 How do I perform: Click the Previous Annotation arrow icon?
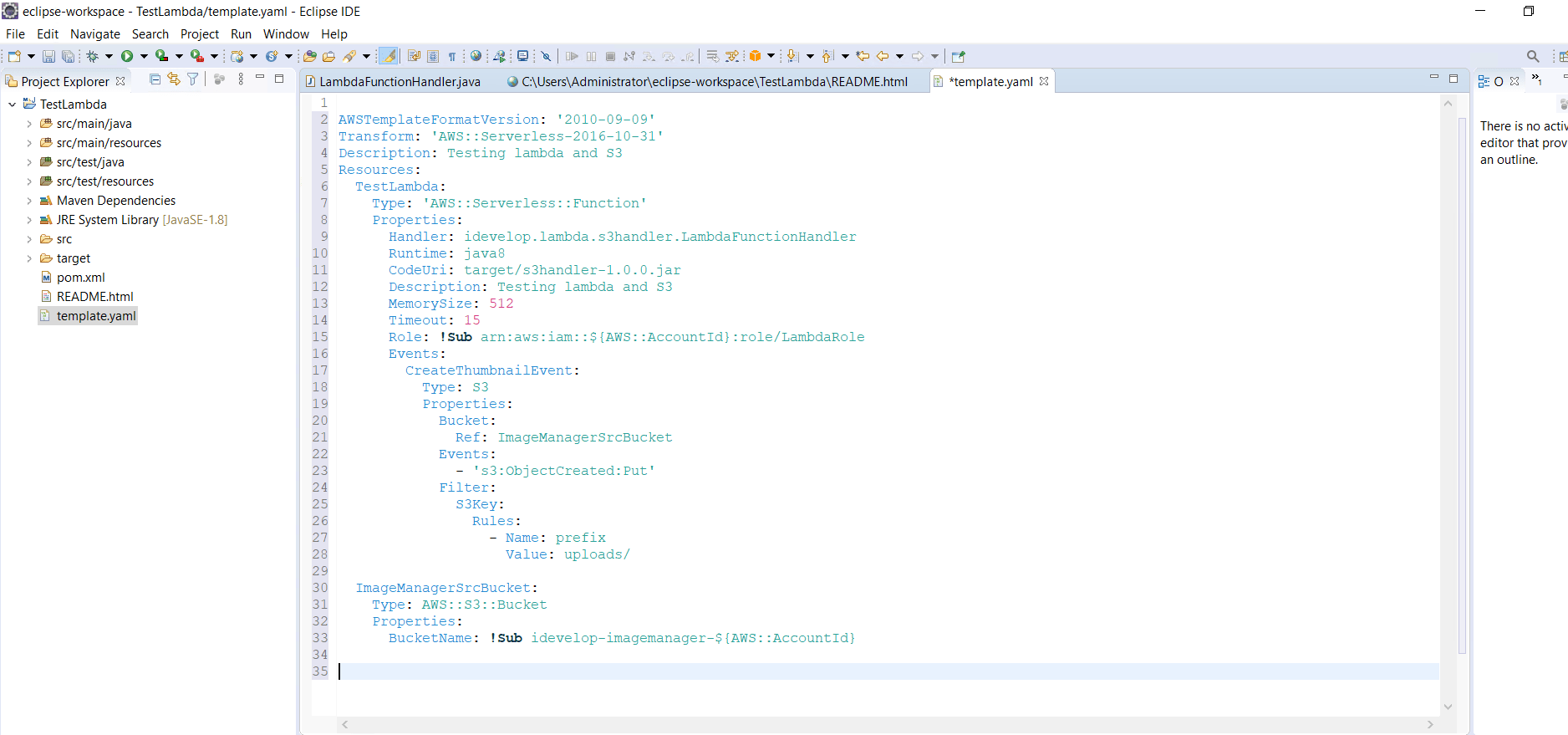827,56
